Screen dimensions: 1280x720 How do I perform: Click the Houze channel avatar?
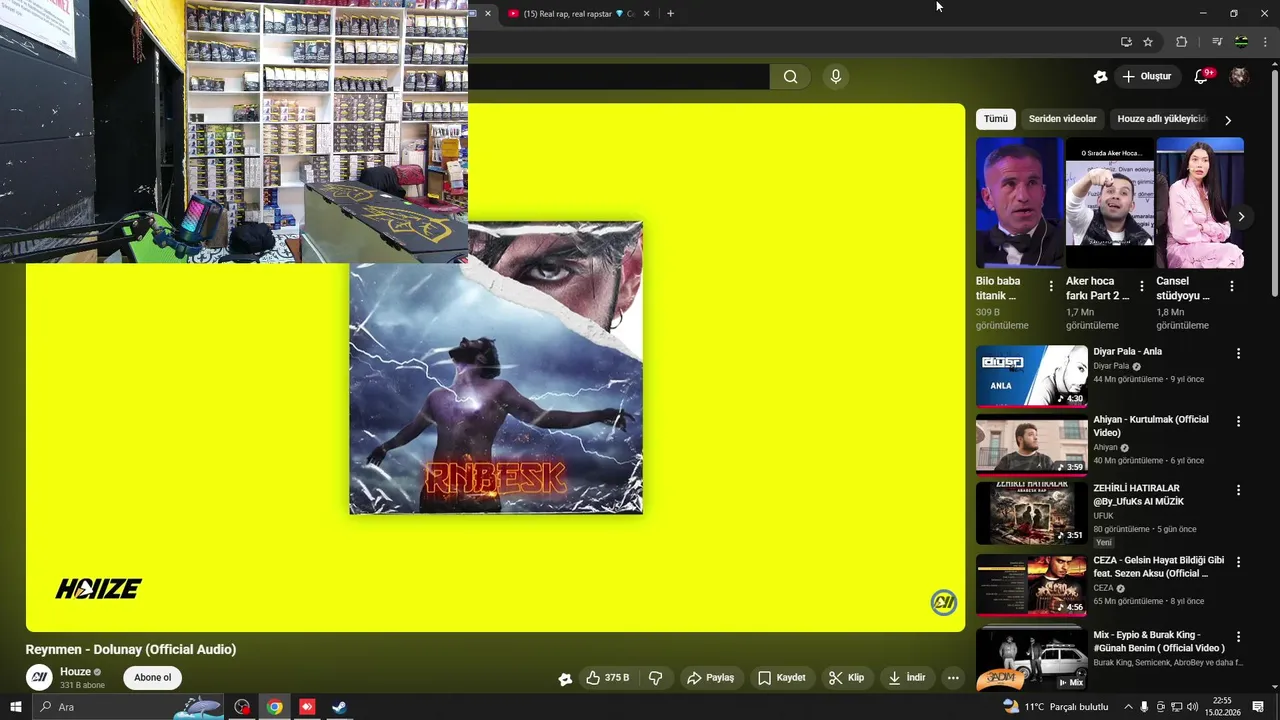point(39,677)
